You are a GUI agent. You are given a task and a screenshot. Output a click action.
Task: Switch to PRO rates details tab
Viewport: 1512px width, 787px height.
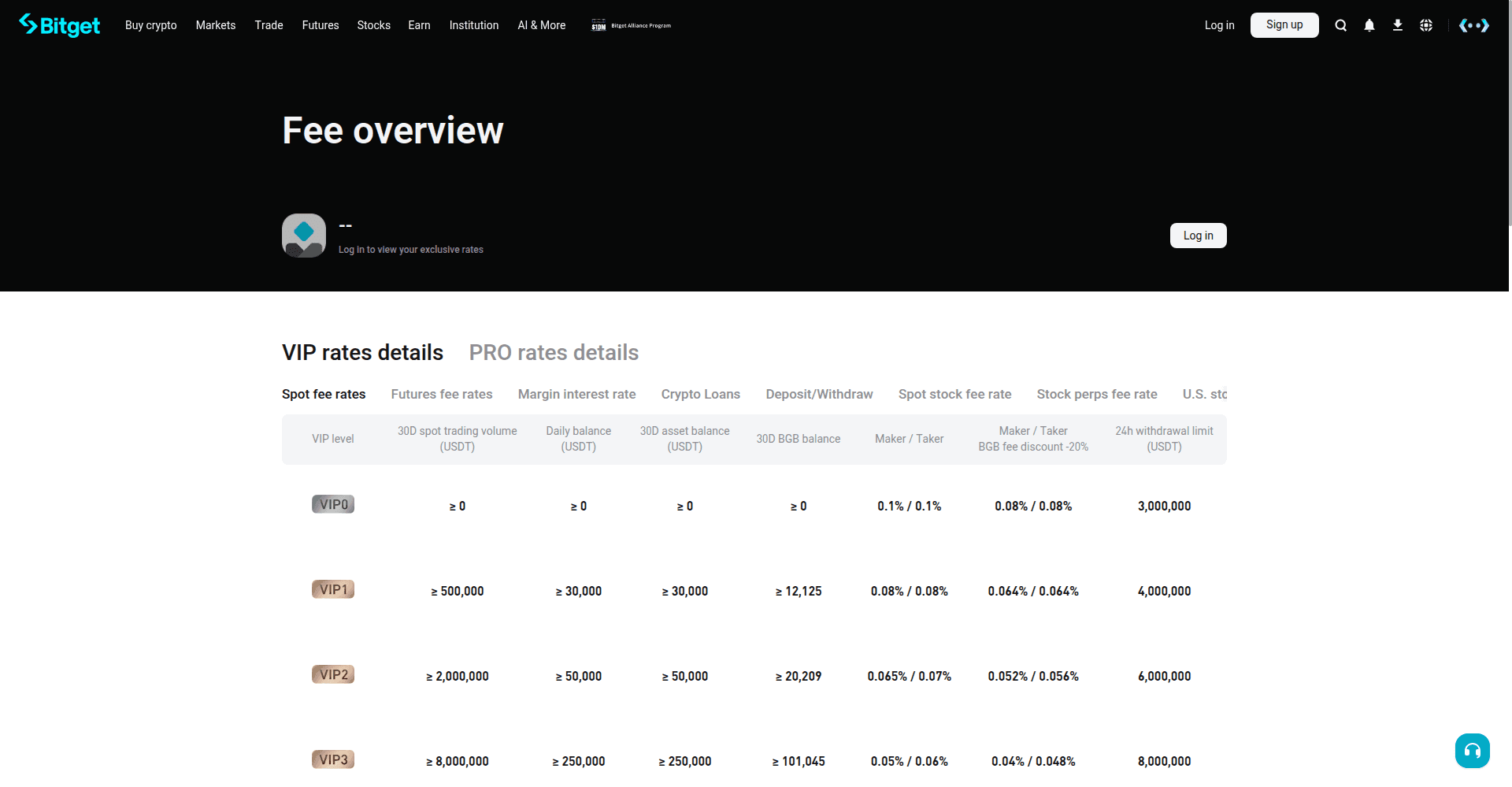tap(554, 352)
